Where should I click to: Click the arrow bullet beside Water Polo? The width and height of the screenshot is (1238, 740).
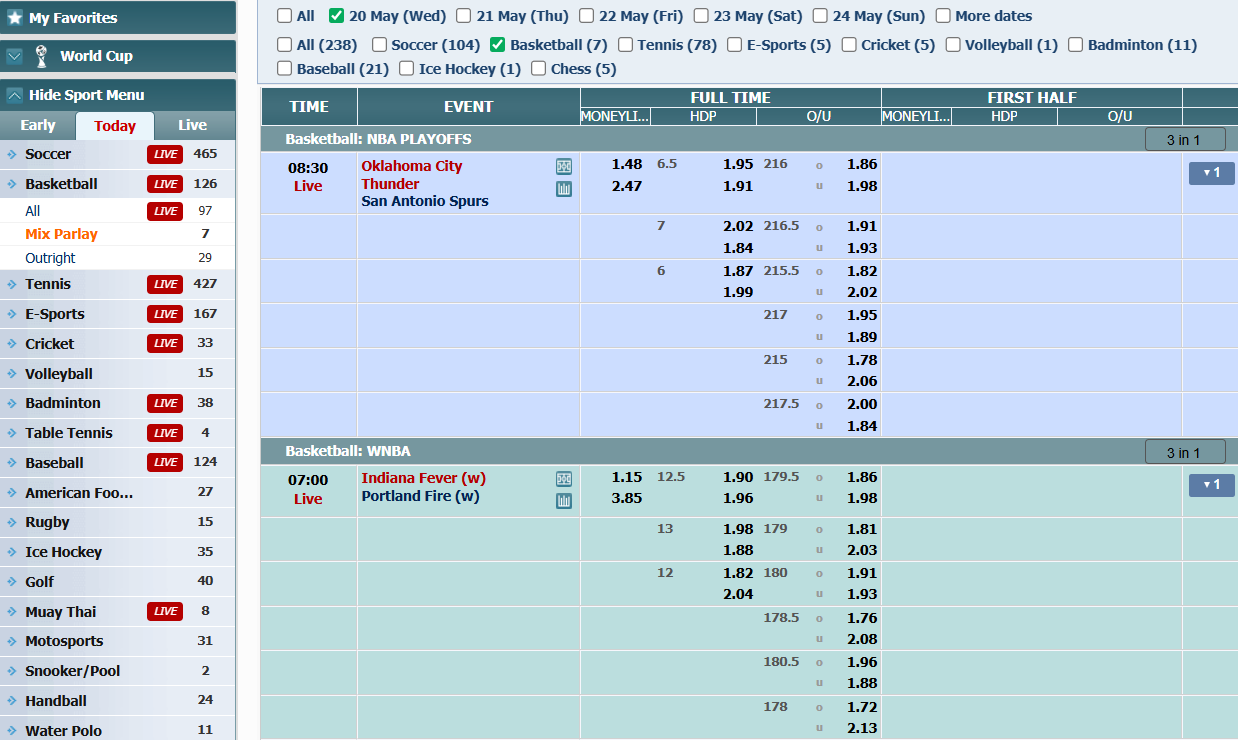(11, 731)
